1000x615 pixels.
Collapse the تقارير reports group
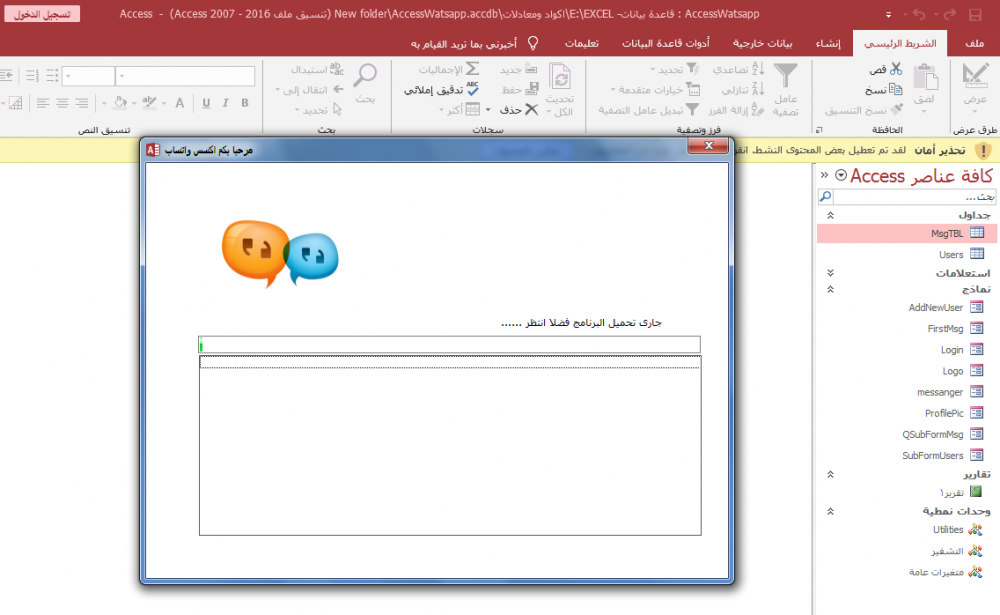[830, 475]
